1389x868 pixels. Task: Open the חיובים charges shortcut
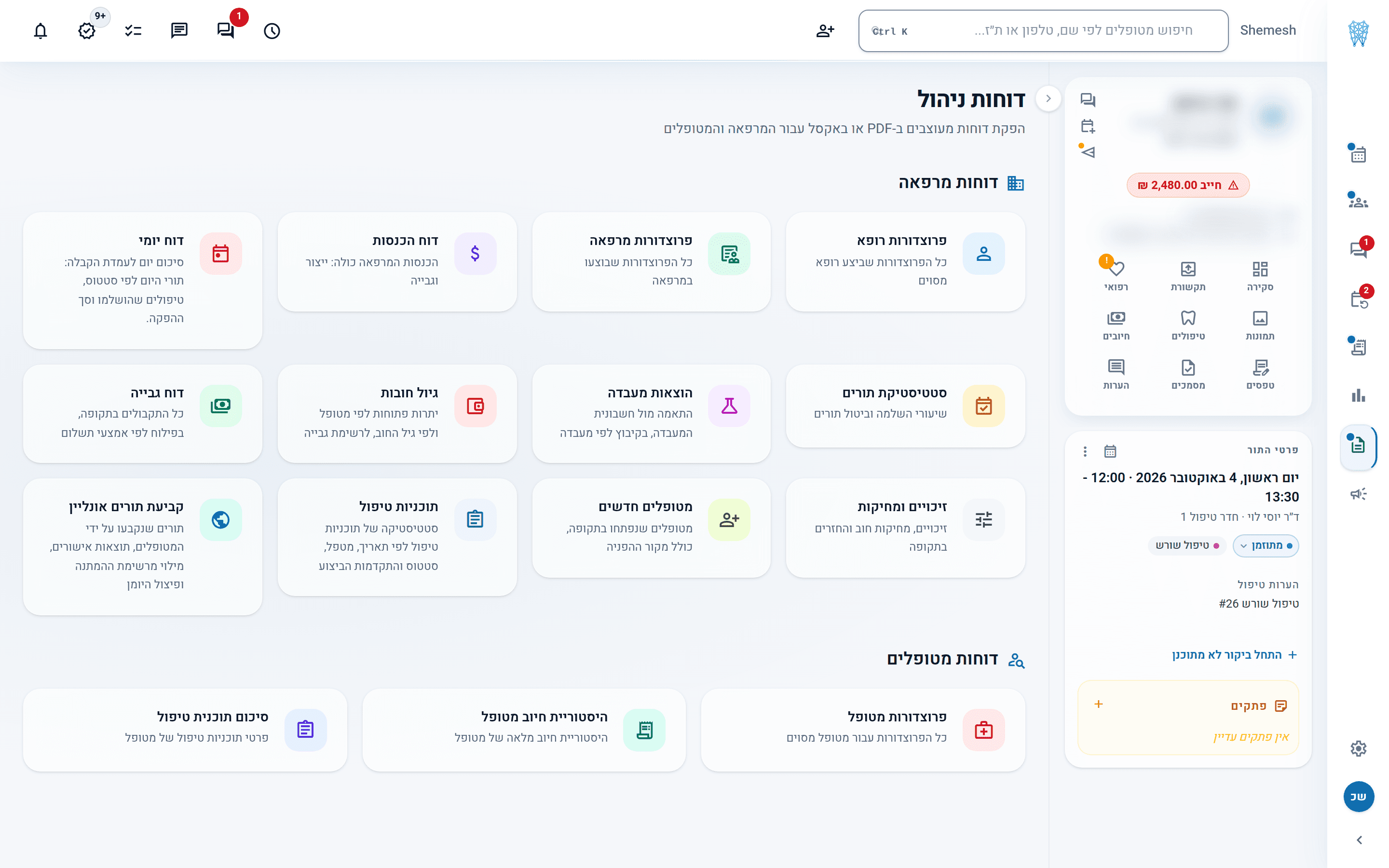1116,325
